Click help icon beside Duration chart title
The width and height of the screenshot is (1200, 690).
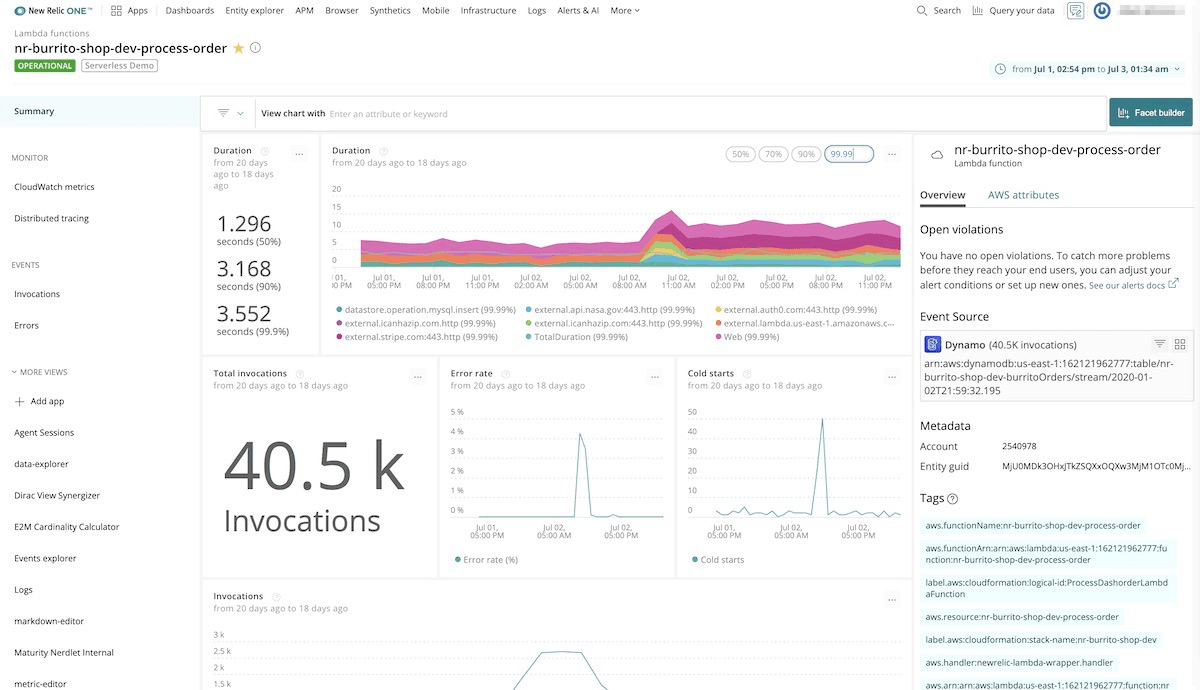pyautogui.click(x=382, y=151)
